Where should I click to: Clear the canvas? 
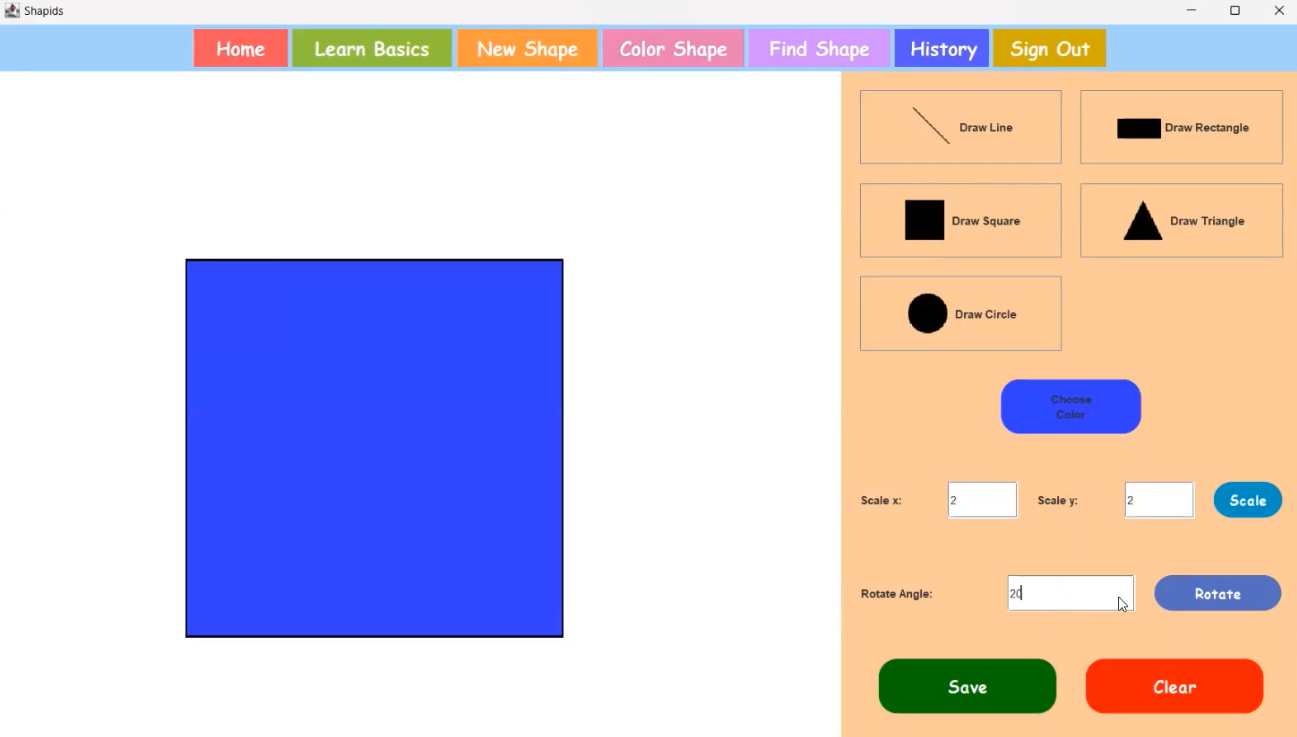coord(1174,686)
